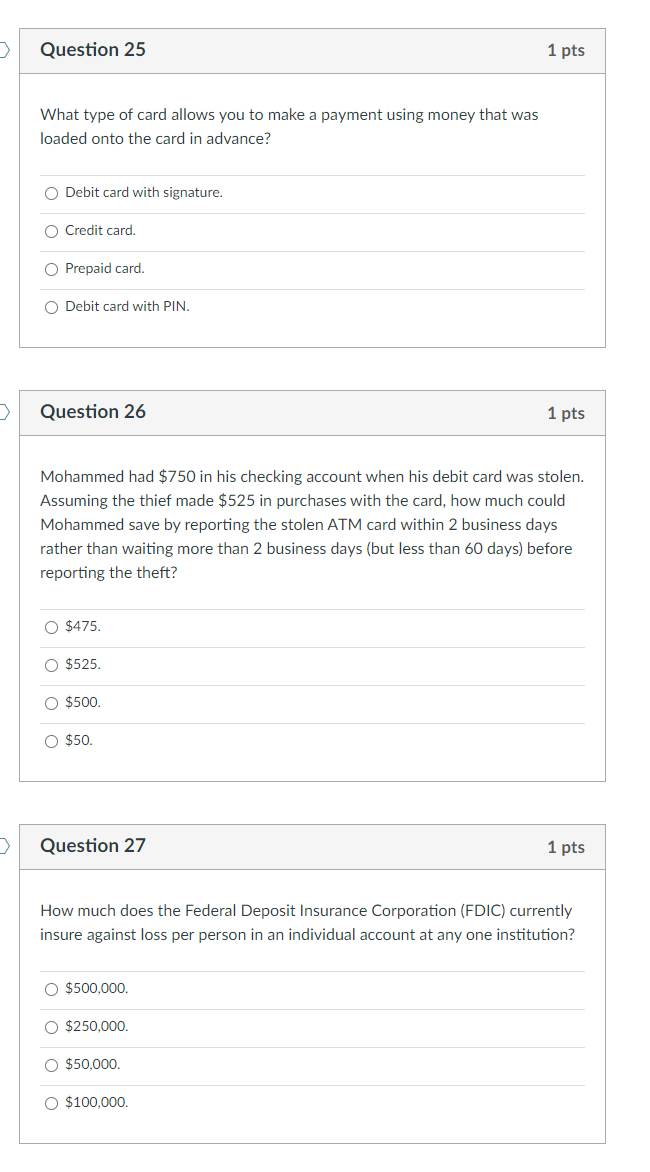This screenshot has height=1172, width=650.
Task: Select the "$100,000." answer option
Action: [51, 1102]
